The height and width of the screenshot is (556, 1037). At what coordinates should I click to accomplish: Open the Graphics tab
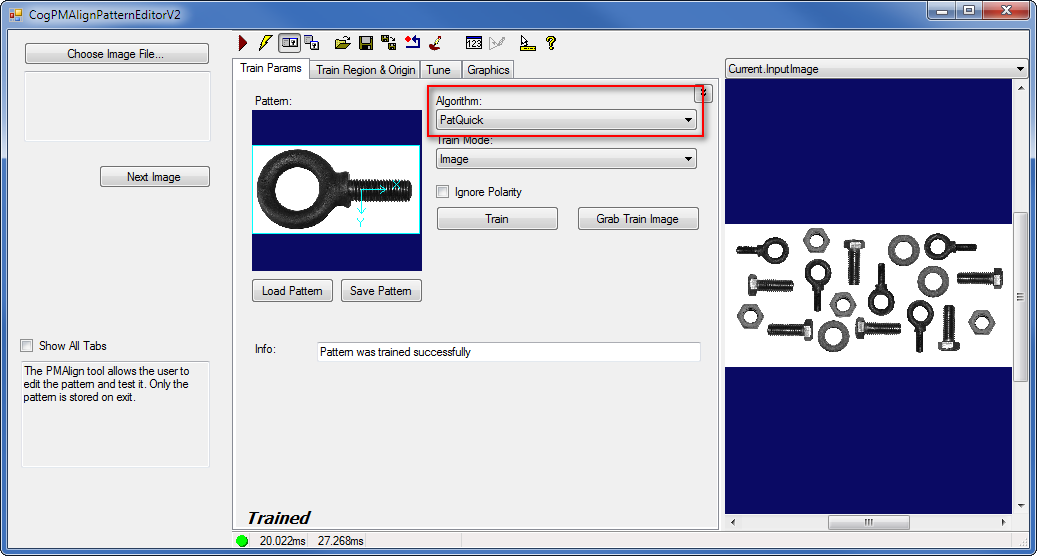[x=488, y=70]
